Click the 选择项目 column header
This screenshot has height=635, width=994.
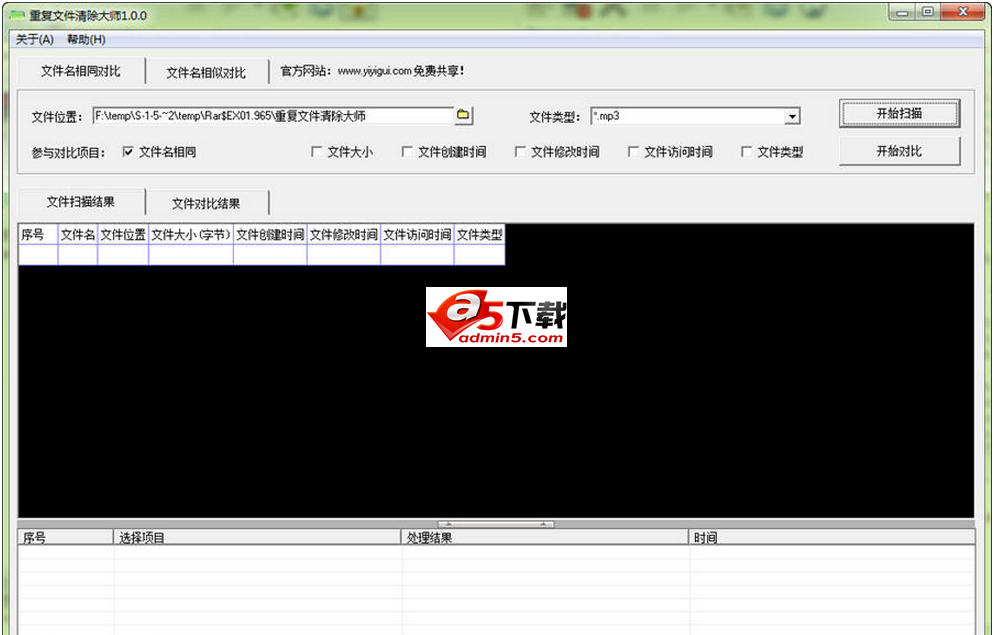pyautogui.click(x=257, y=538)
